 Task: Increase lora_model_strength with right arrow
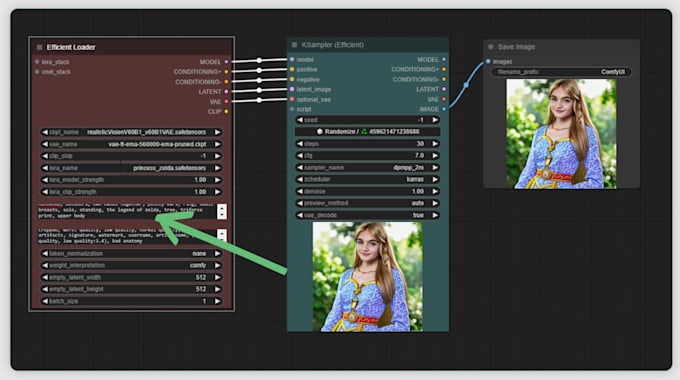tap(218, 180)
